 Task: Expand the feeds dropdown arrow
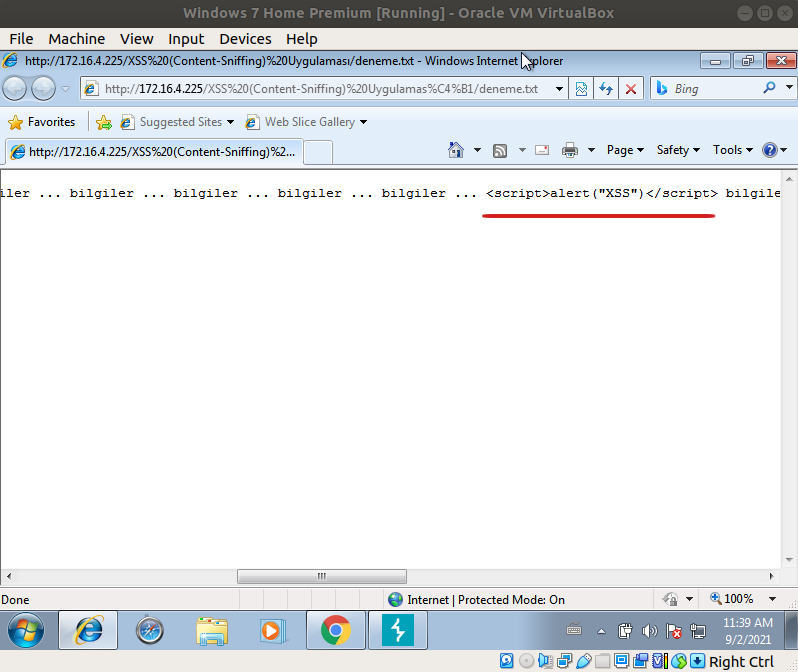point(522,150)
